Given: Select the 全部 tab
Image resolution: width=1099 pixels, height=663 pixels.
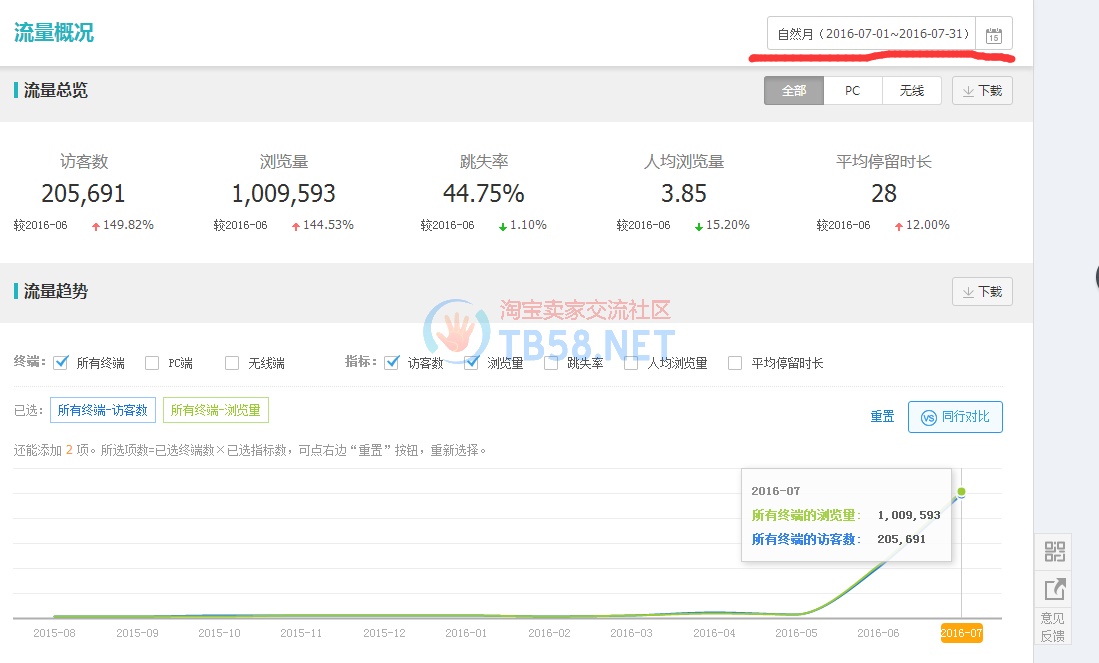Looking at the screenshot, I should [x=794, y=91].
